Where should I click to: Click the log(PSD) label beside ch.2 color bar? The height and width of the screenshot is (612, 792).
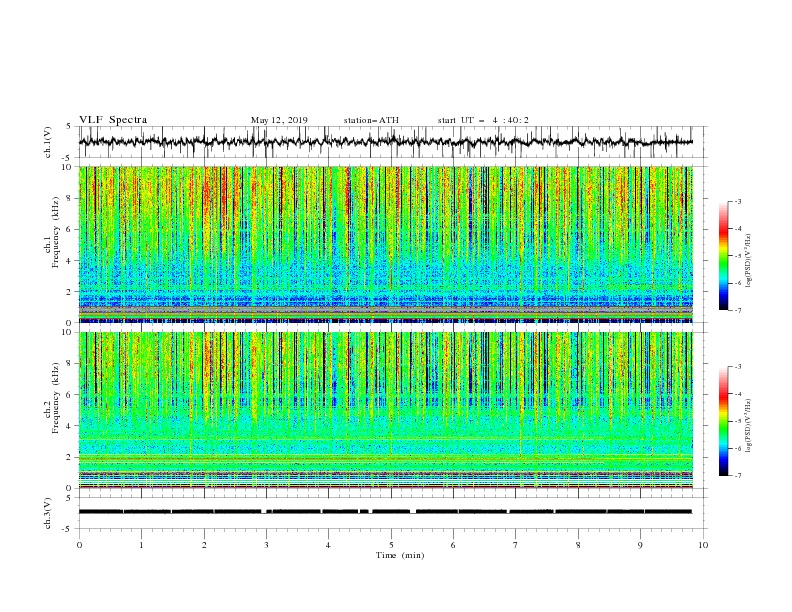(748, 425)
